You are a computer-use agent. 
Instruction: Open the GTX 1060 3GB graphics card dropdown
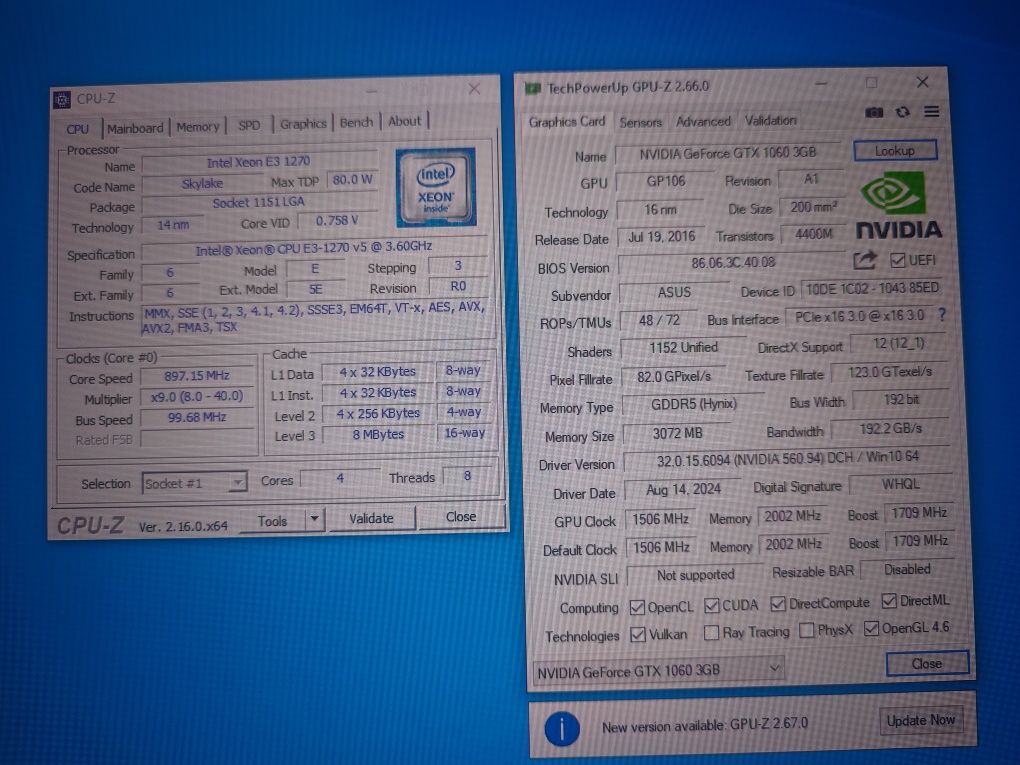tap(658, 670)
